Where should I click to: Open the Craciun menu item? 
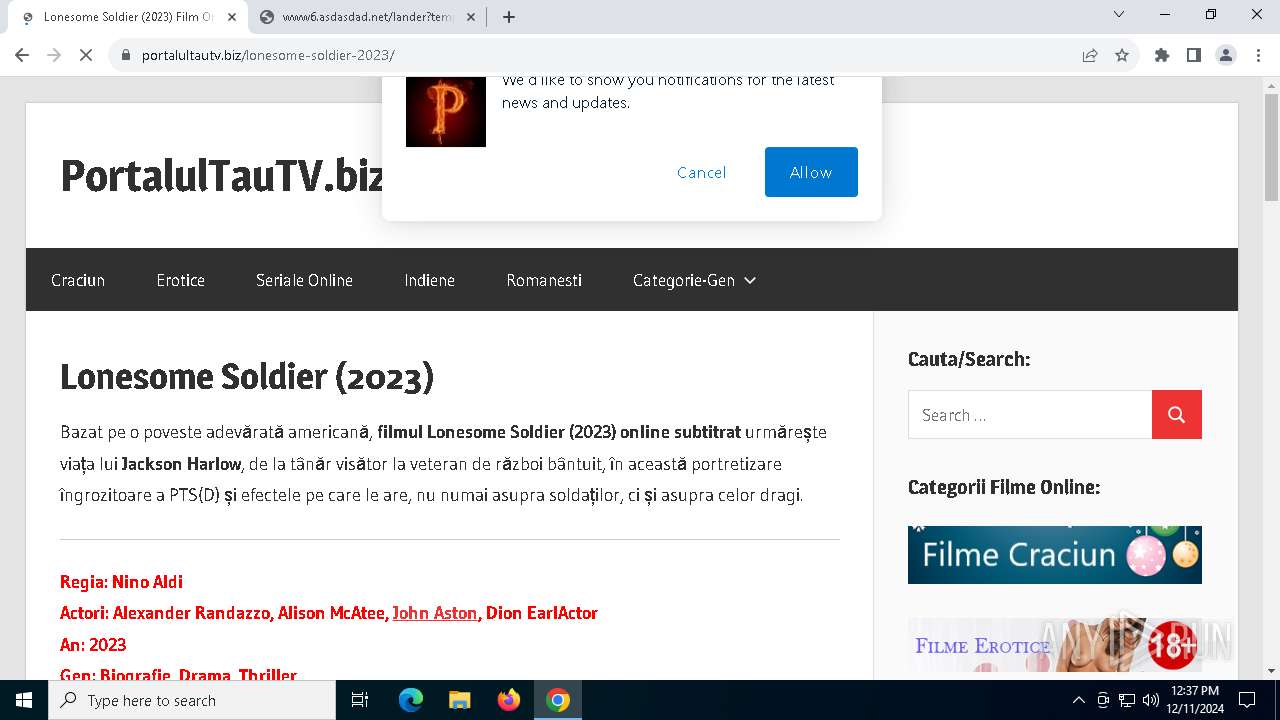pos(78,280)
